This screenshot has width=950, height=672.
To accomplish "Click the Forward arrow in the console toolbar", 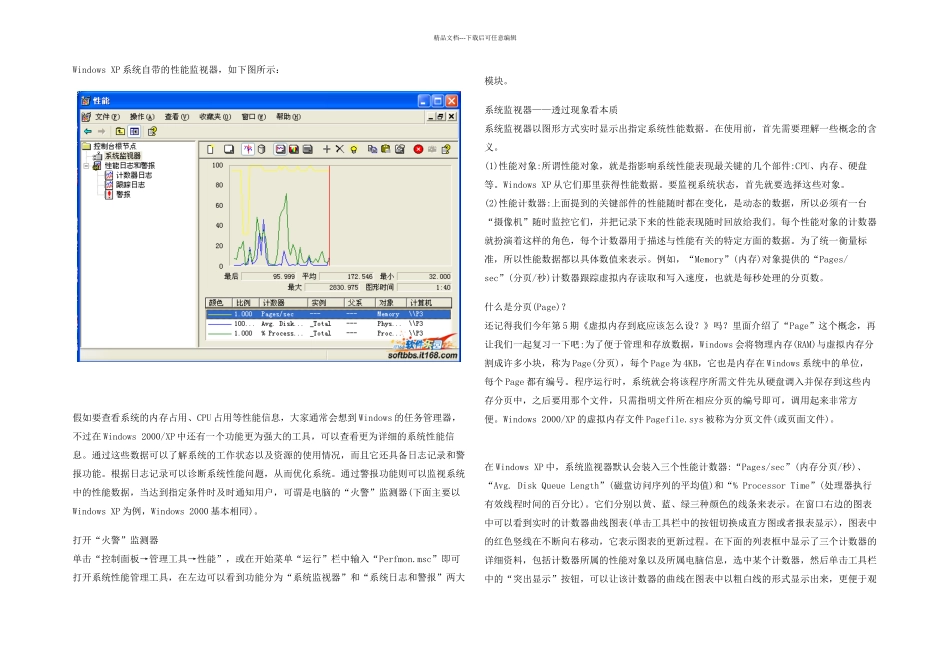I will click(x=101, y=131).
